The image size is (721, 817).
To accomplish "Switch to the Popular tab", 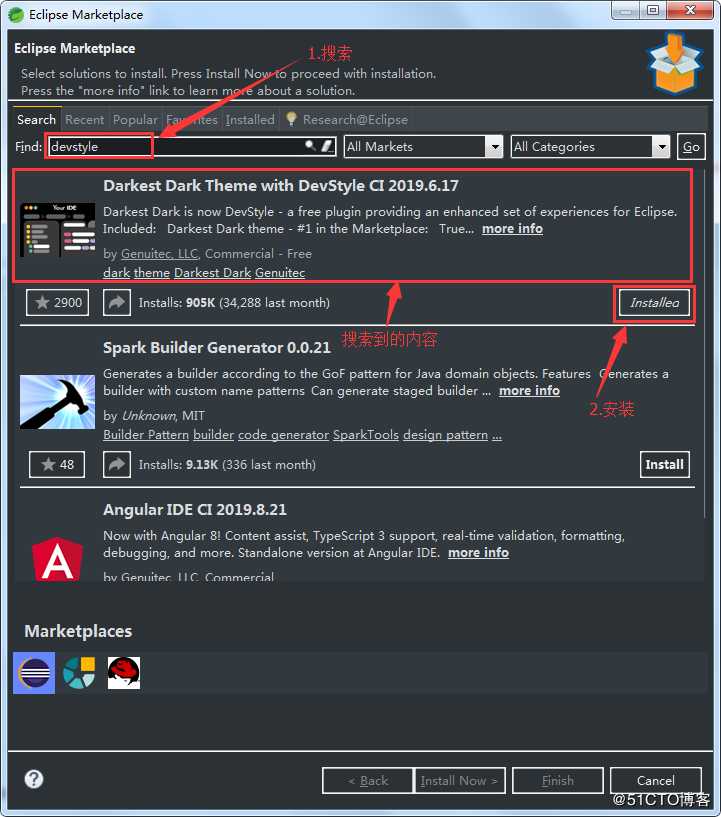I will tap(135, 119).
